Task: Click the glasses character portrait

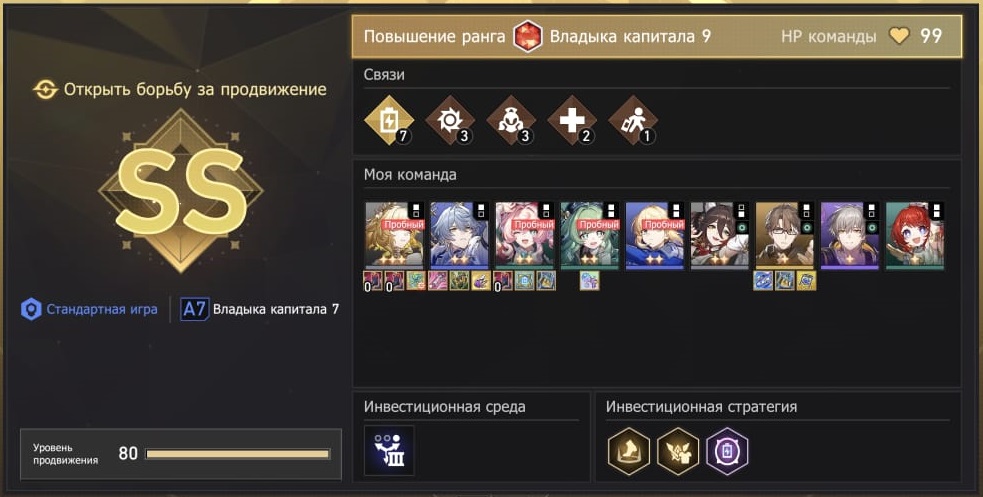Action: (x=784, y=236)
